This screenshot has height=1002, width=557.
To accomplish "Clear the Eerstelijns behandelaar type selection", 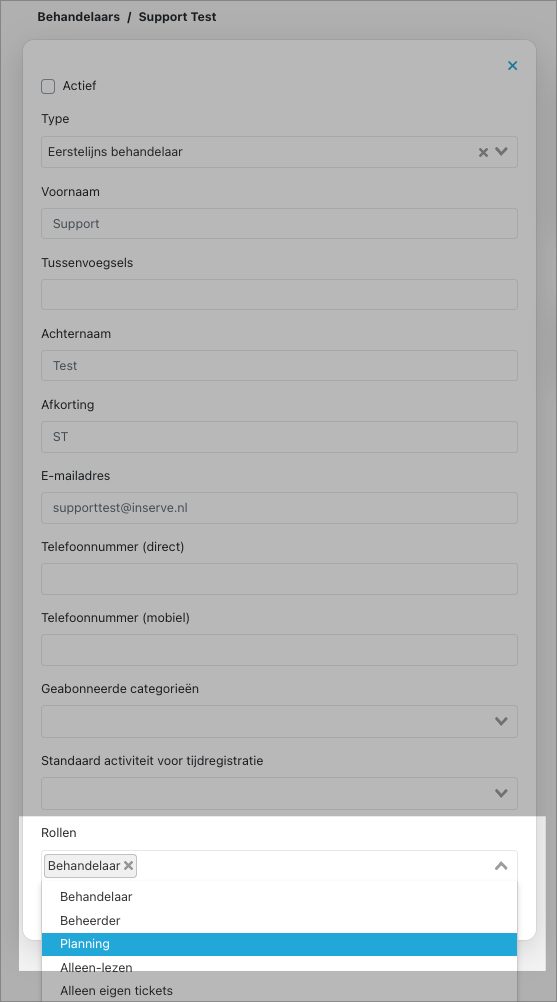I will tap(484, 152).
